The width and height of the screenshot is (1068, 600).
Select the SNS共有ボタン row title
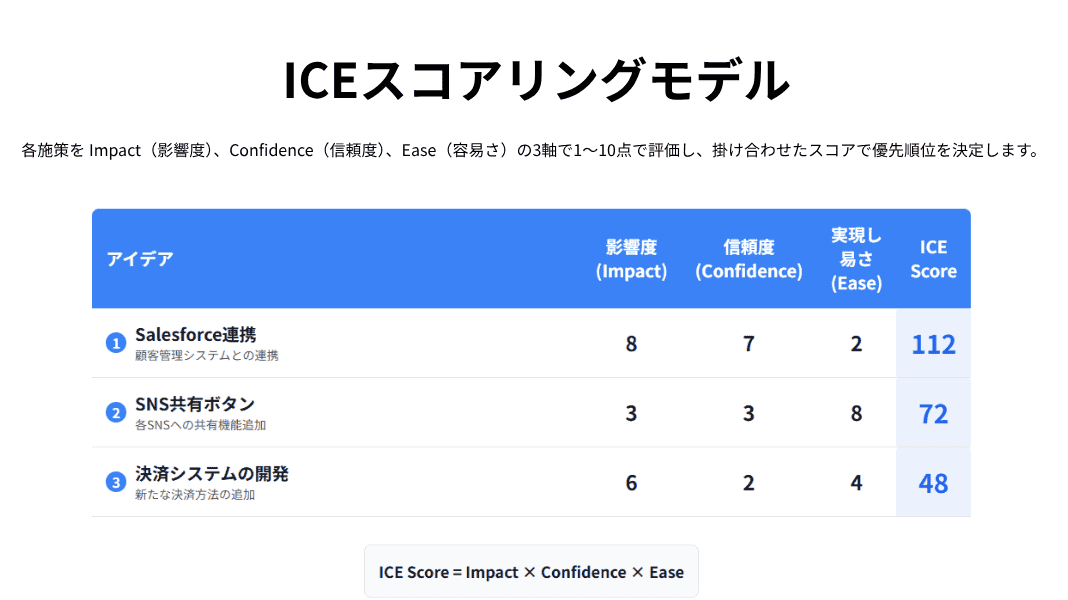coord(195,404)
